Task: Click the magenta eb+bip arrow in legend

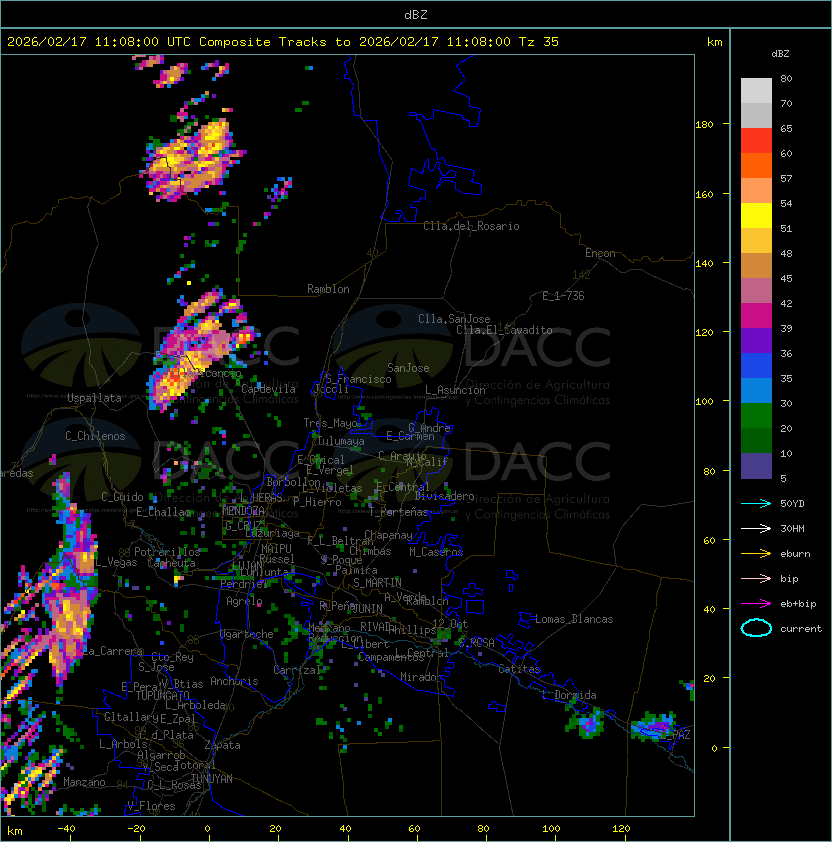Action: click(x=756, y=604)
